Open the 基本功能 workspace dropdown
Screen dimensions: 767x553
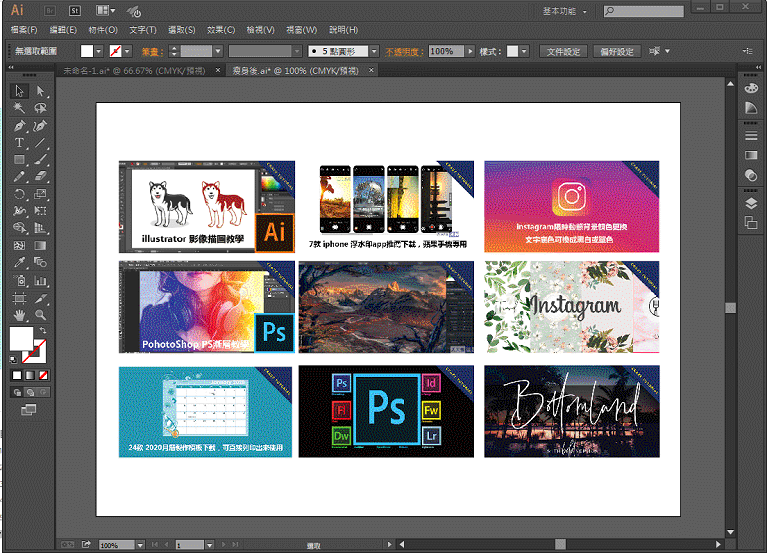(564, 11)
